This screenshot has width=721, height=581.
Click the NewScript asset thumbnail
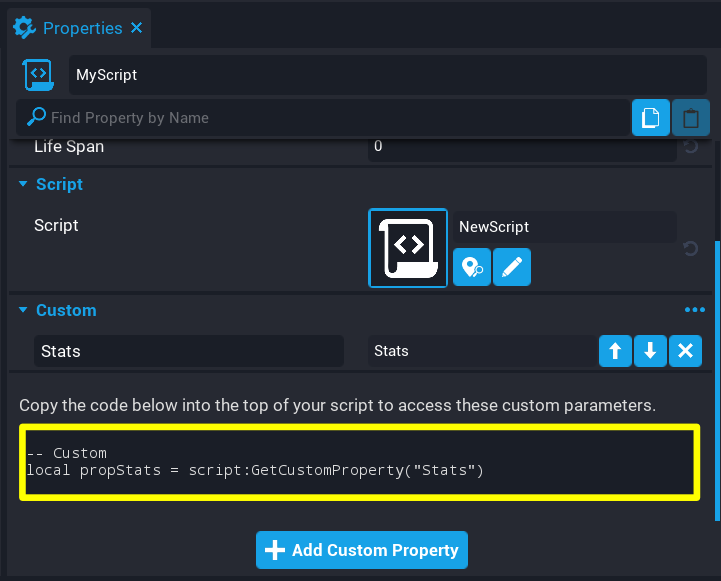click(x=408, y=247)
